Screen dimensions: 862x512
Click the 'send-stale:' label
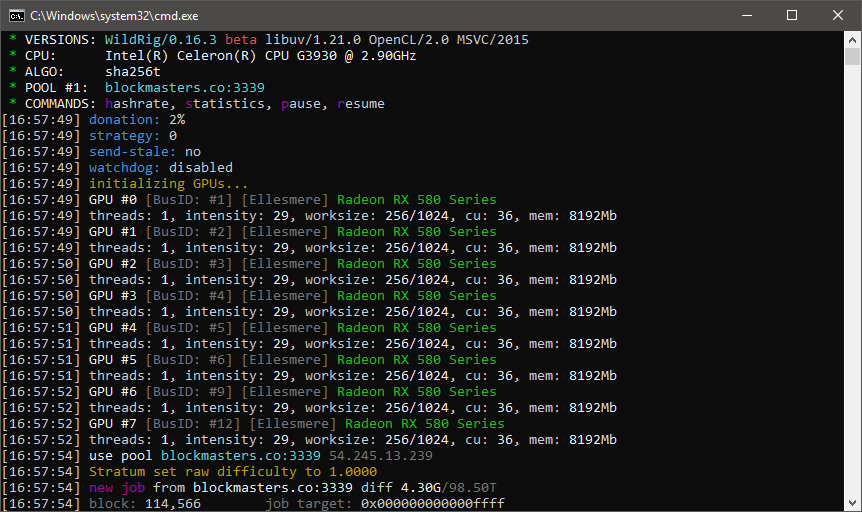coord(132,151)
